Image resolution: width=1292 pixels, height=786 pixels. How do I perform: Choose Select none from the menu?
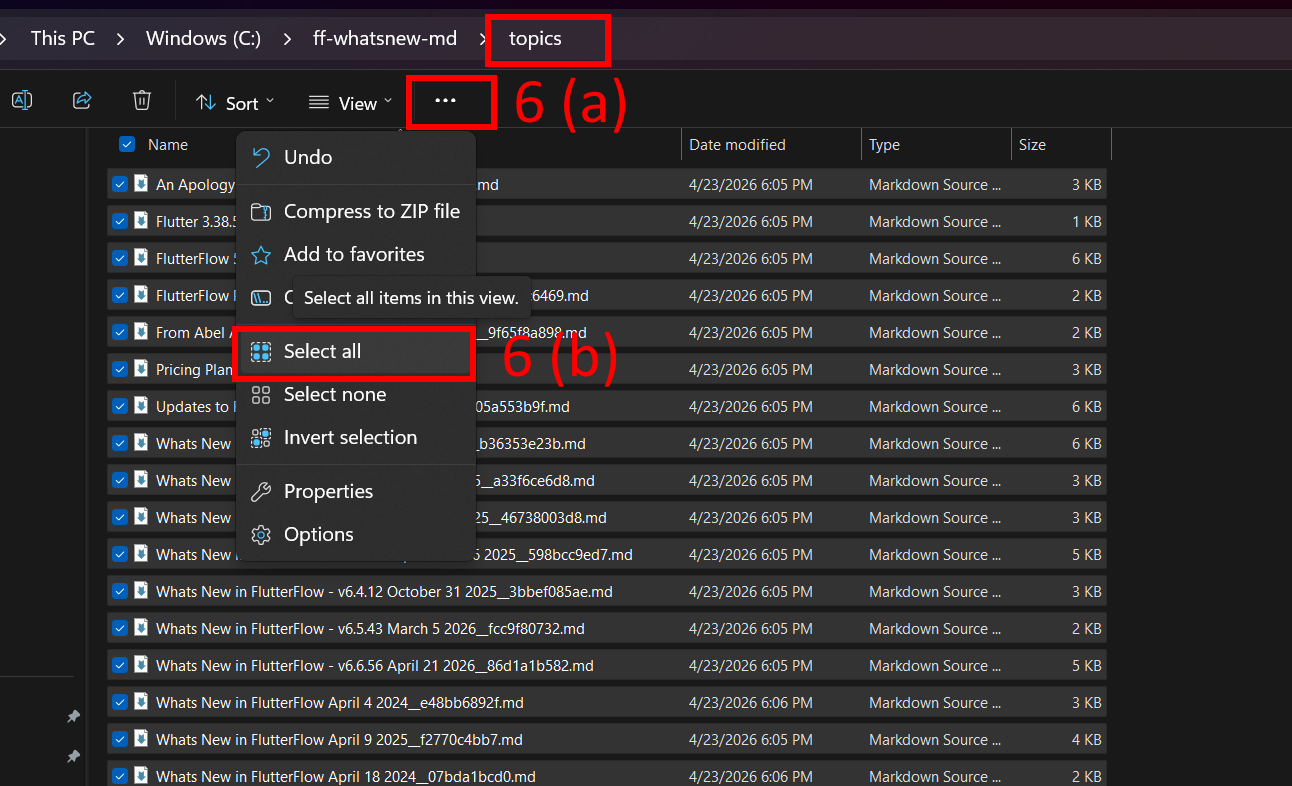[x=355, y=394]
